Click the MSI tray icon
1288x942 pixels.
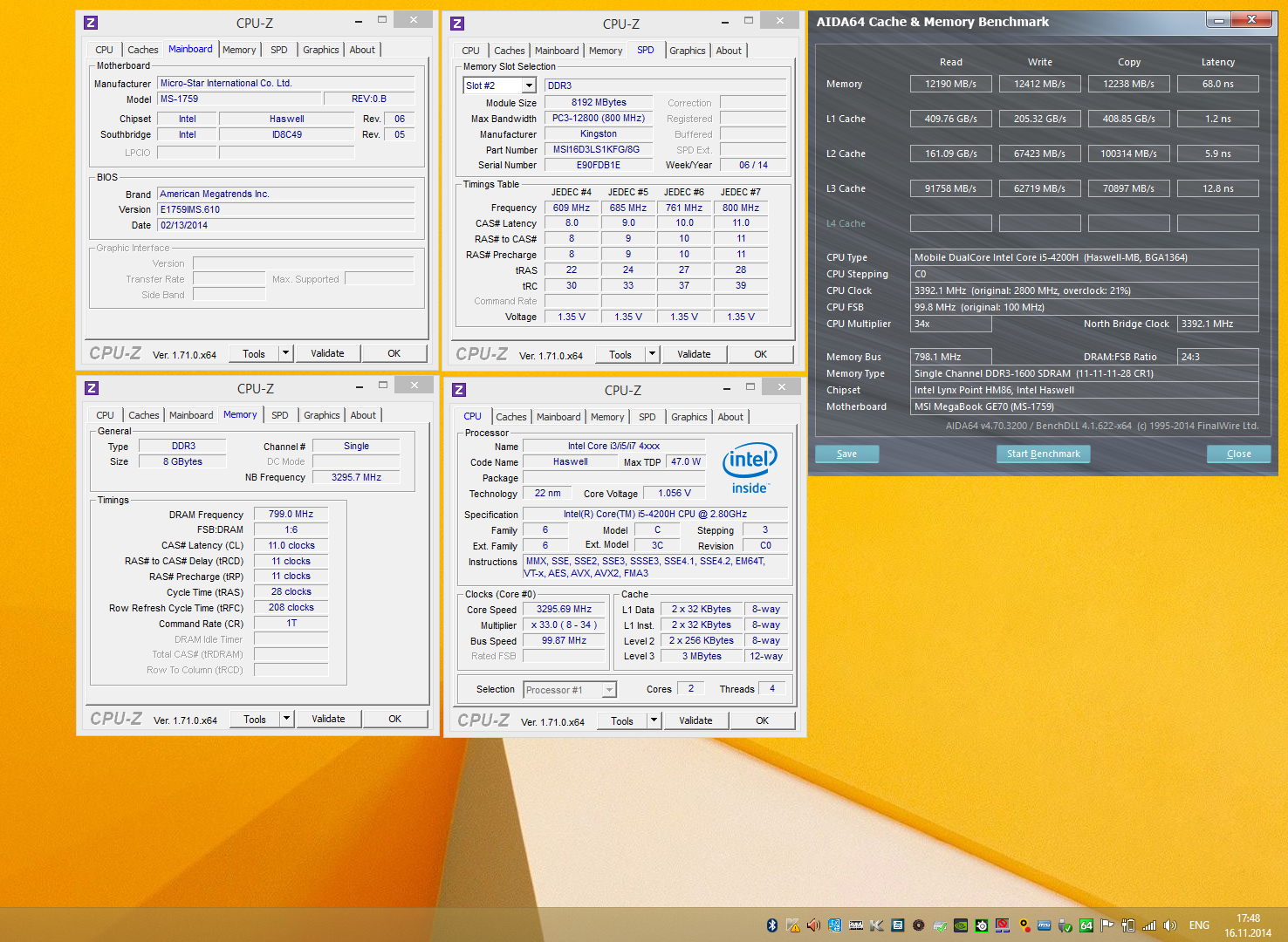point(1045,925)
